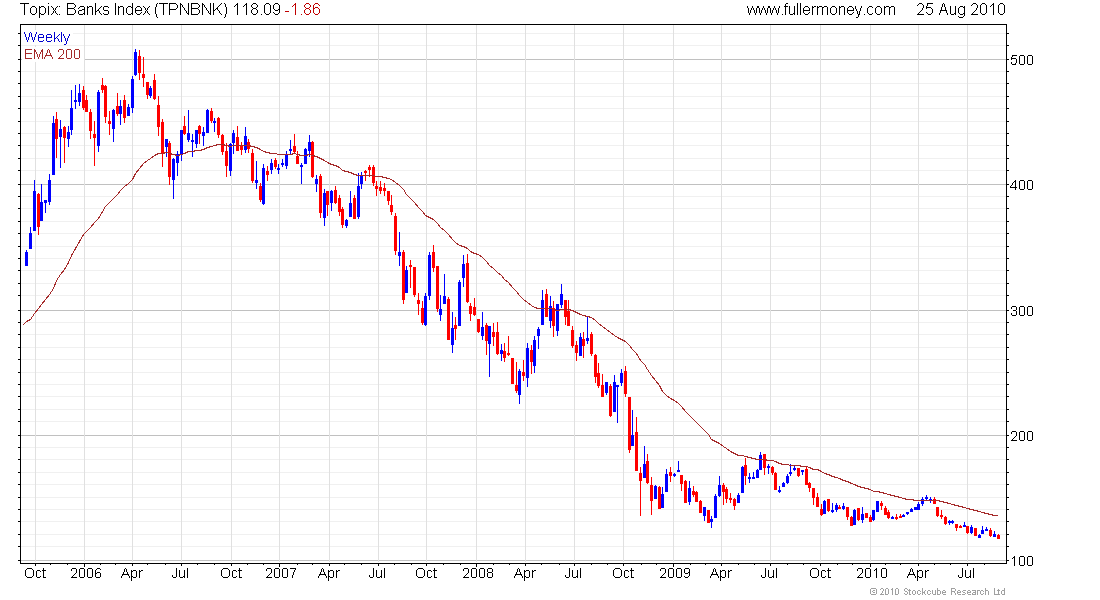Open the www.fullermoney.com label
This screenshot has width=1100, height=600.
pyautogui.click(x=821, y=10)
